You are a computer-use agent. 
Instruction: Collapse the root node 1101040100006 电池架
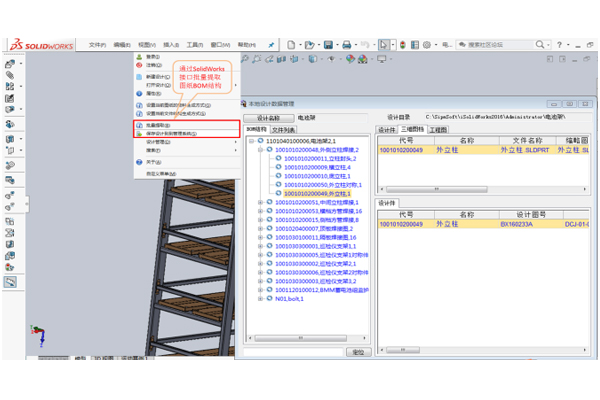(x=251, y=141)
